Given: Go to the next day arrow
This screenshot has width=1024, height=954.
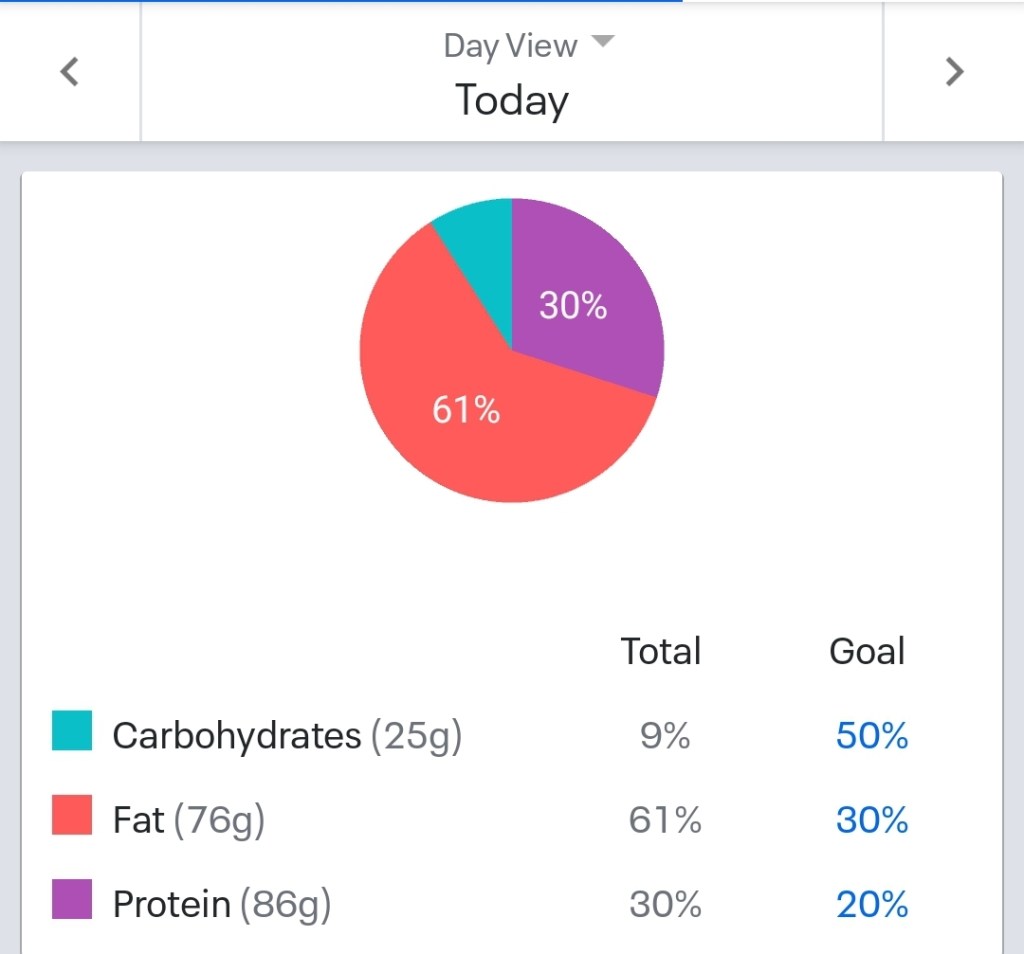Looking at the screenshot, I should pyautogui.click(x=954, y=72).
